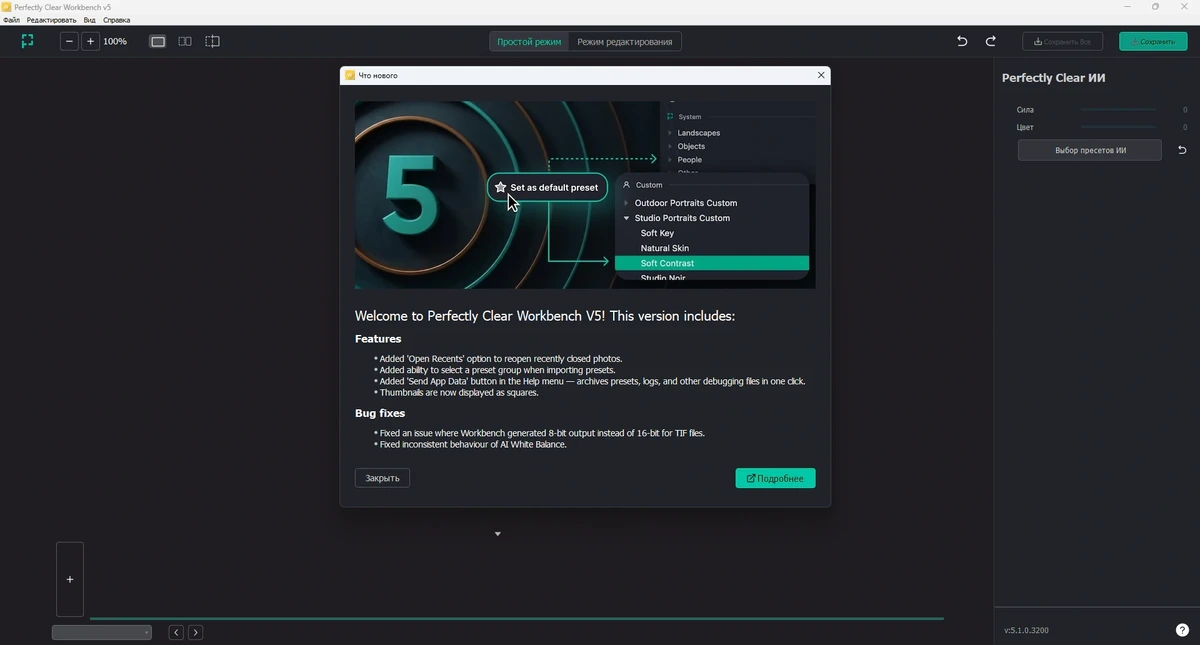Switch to Простой режим tab
Screen dimensions: 1200x645
click(529, 42)
